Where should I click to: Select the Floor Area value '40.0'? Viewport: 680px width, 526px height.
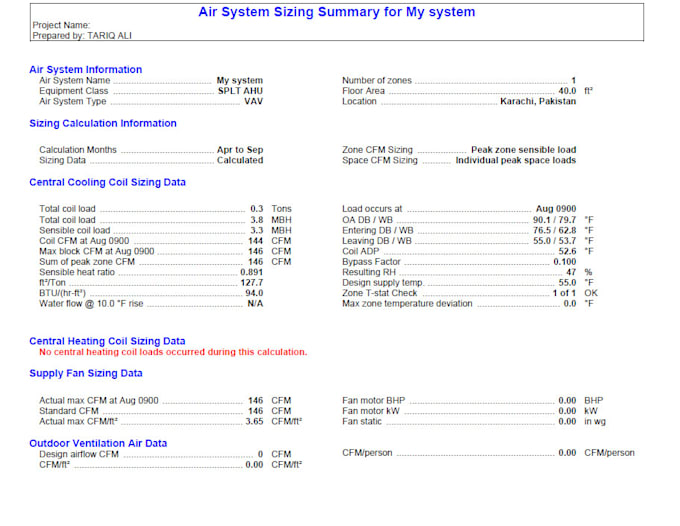click(567, 91)
